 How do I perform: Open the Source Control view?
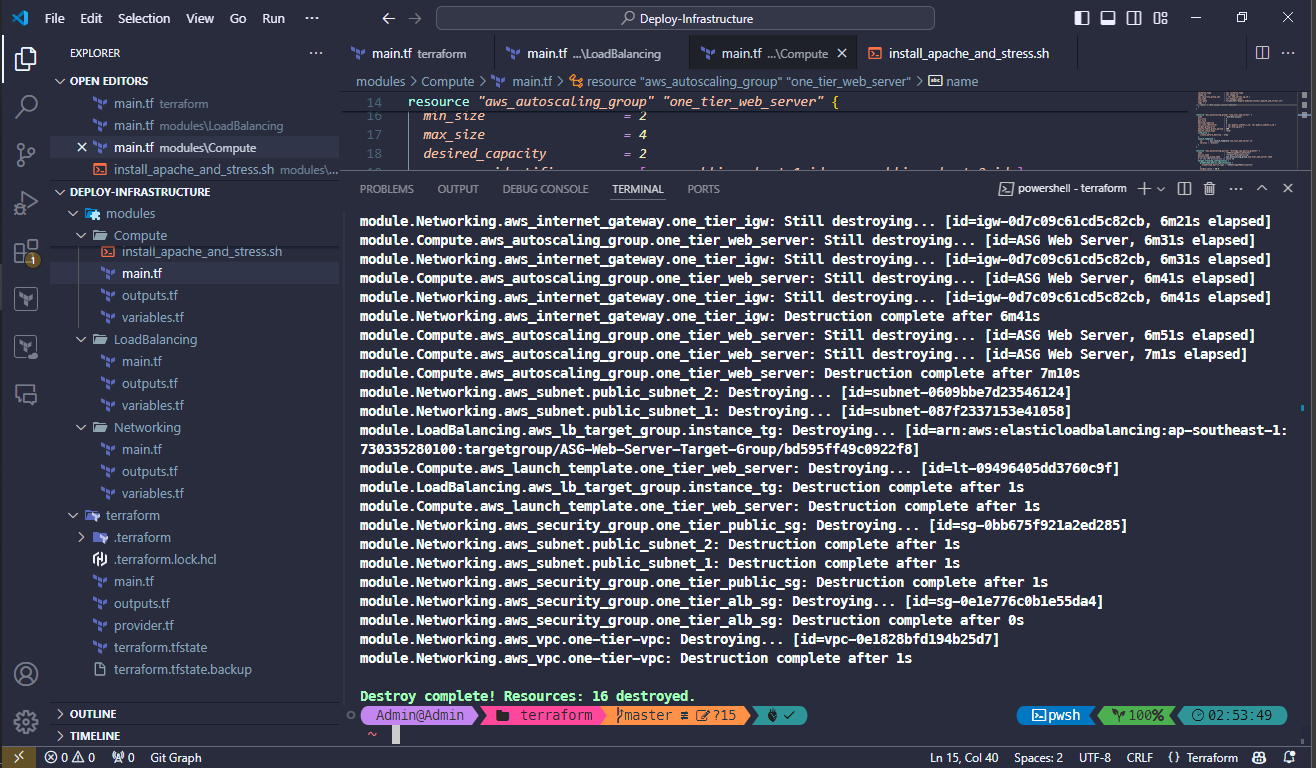[26, 154]
